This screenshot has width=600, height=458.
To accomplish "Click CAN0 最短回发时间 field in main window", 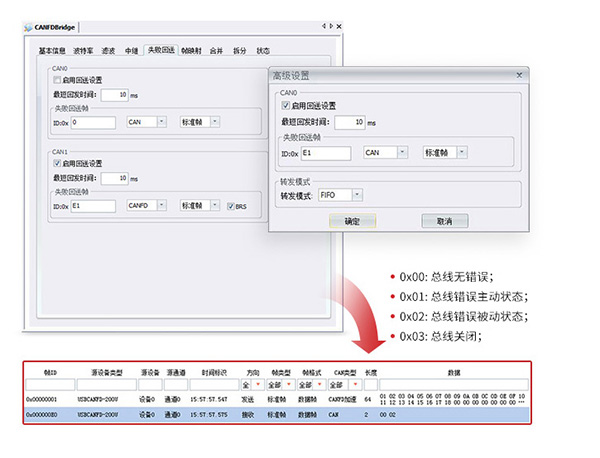I will (x=114, y=95).
